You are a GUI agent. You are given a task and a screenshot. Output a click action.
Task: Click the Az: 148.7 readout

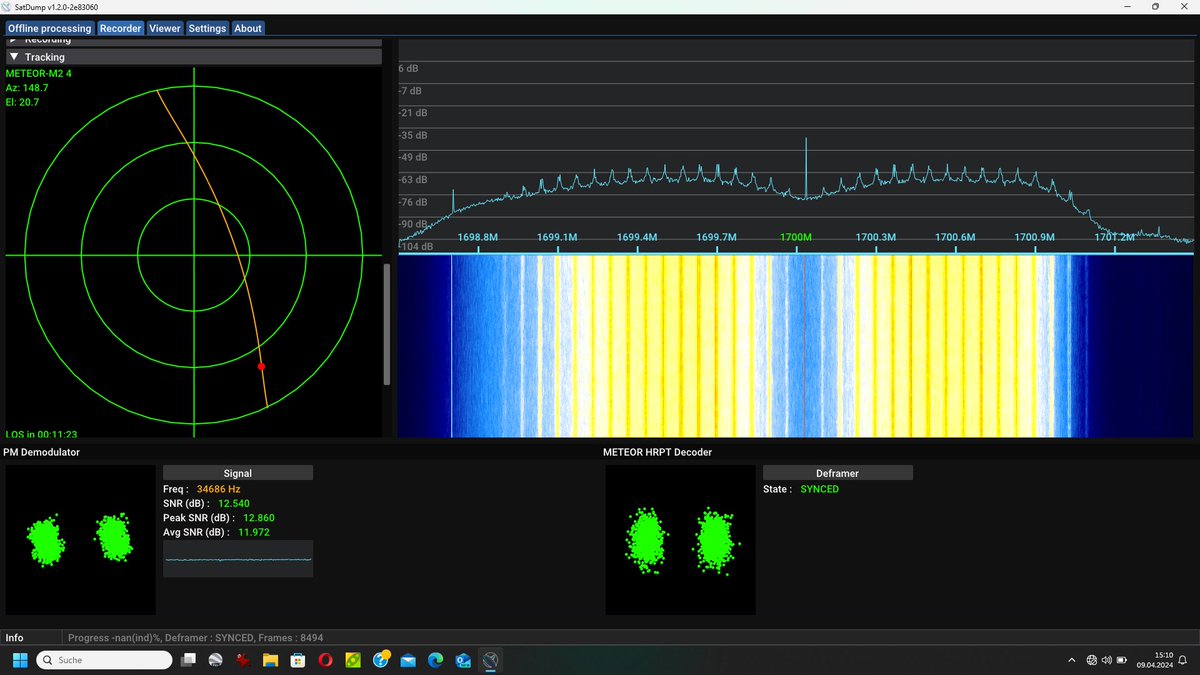tap(27, 88)
